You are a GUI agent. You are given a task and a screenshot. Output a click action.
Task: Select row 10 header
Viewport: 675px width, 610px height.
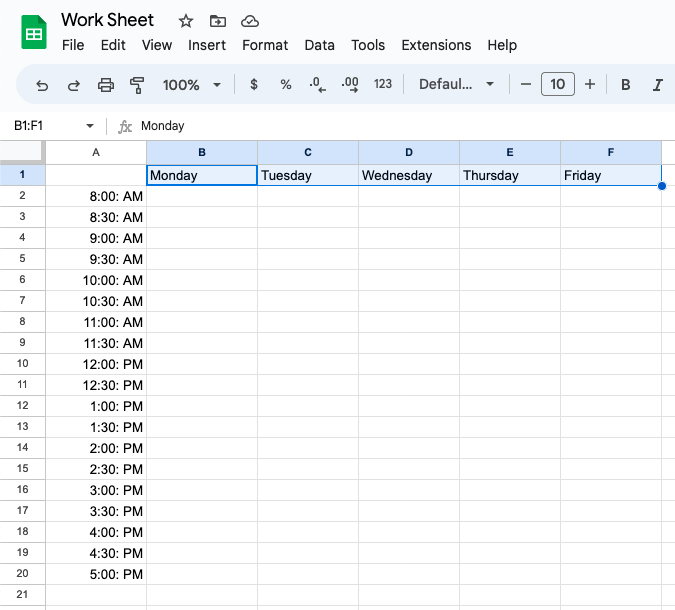tap(22, 364)
